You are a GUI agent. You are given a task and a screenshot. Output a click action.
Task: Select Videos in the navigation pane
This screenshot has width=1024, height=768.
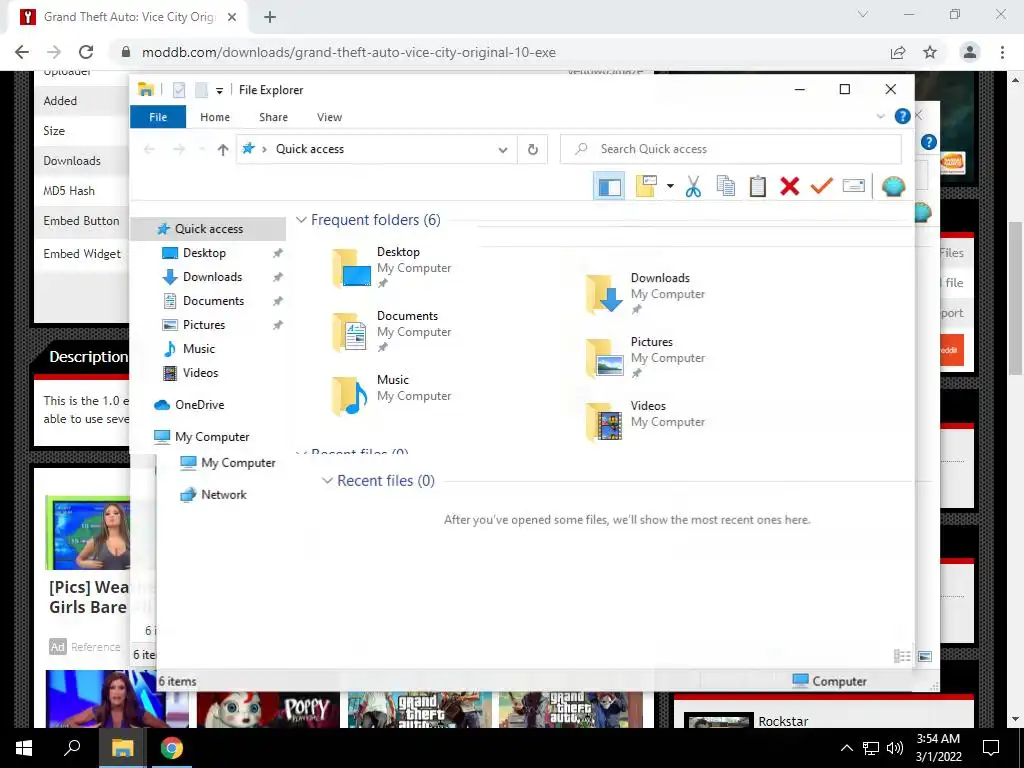click(200, 373)
